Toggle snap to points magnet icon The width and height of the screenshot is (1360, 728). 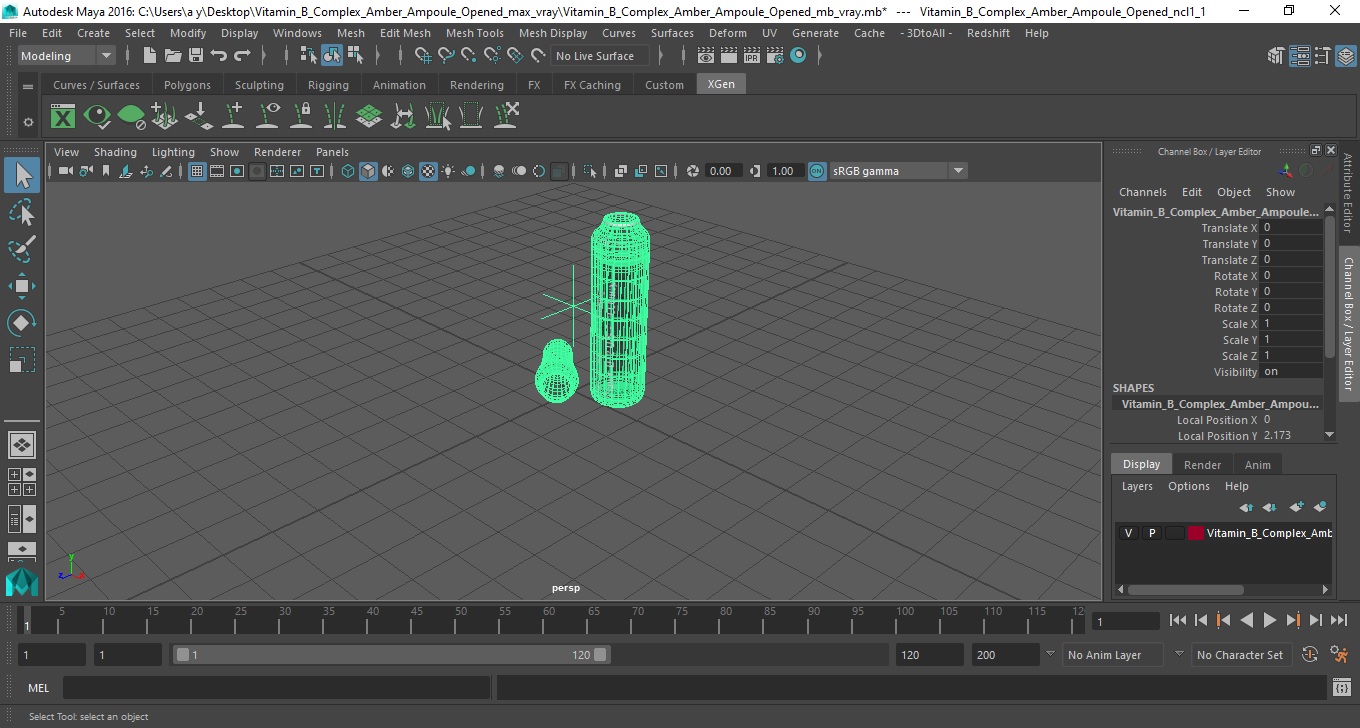tap(469, 56)
